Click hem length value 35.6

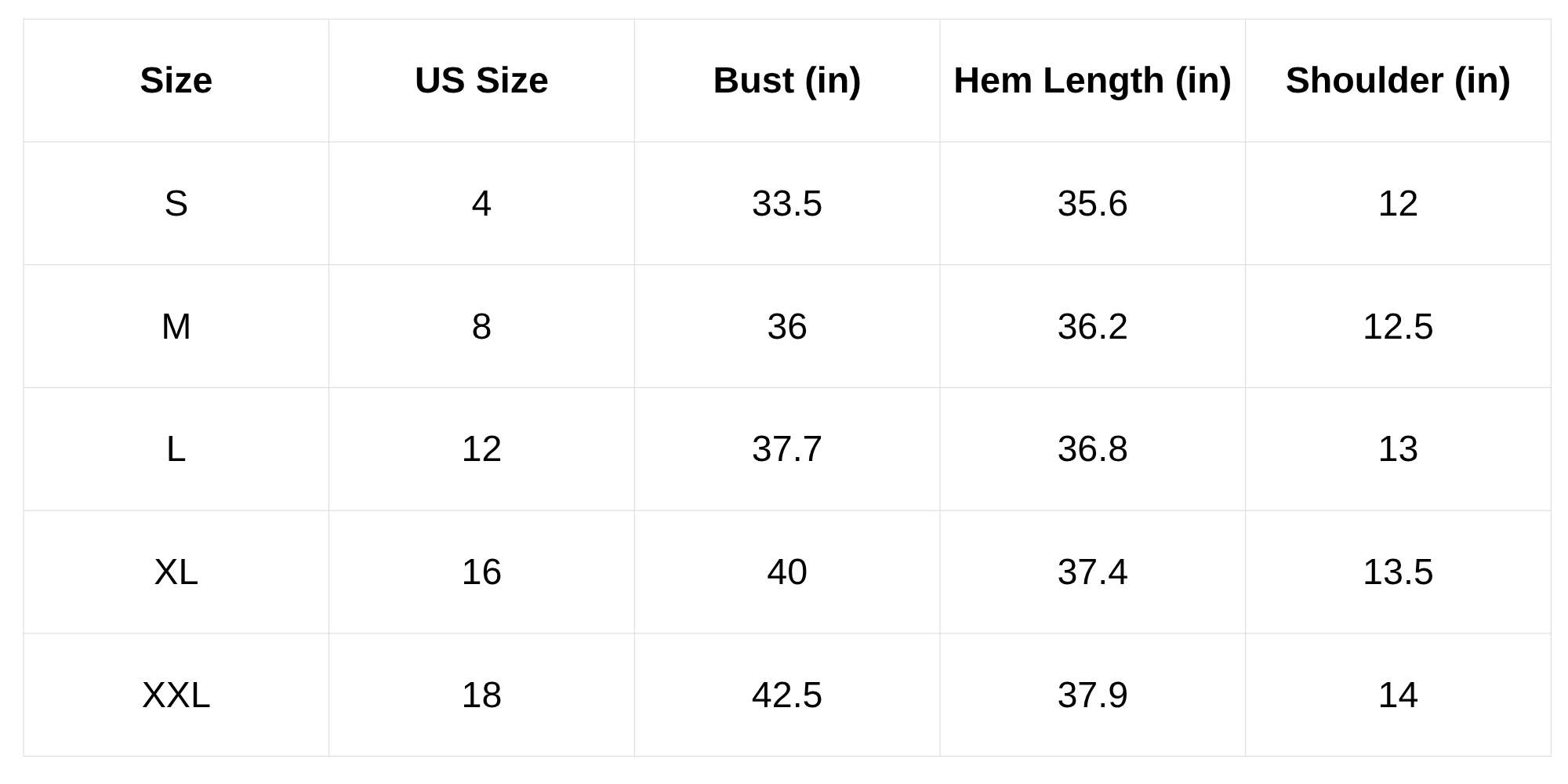1092,204
